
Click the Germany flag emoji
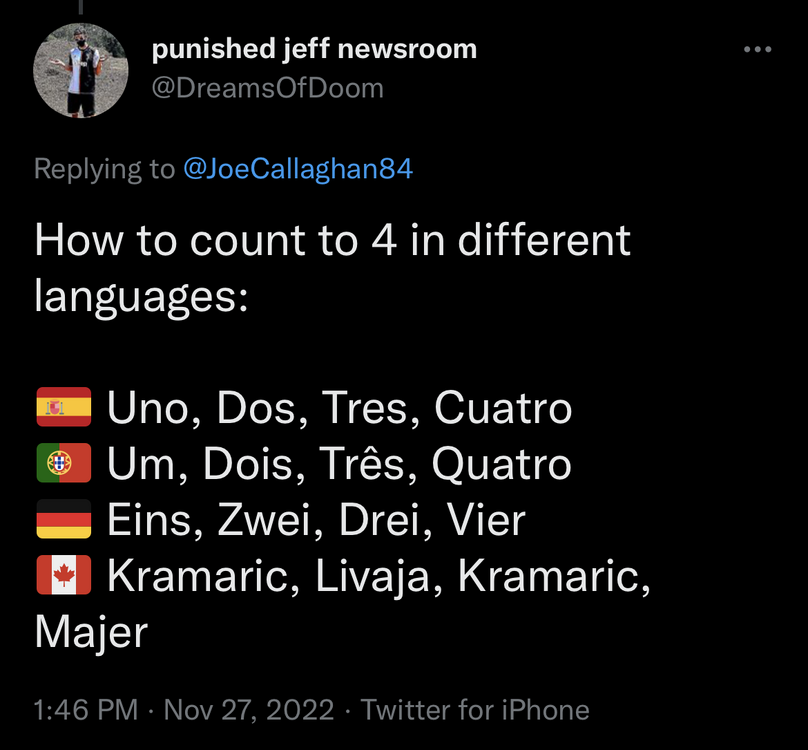pyautogui.click(x=63, y=520)
